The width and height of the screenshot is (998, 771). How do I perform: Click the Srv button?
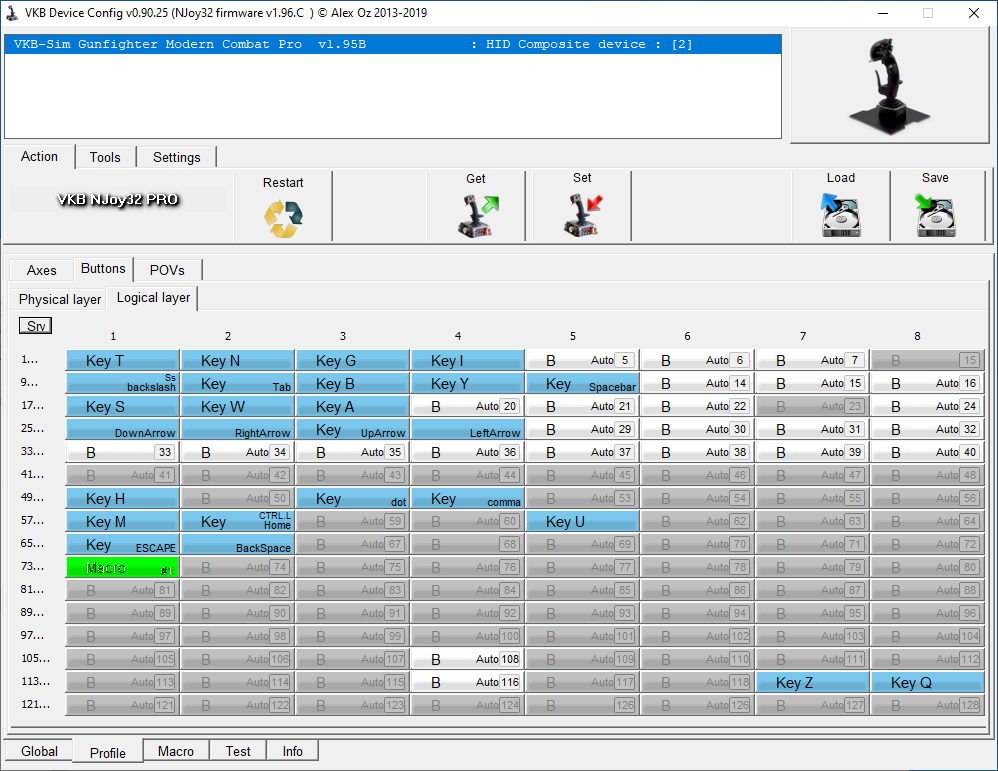(36, 326)
